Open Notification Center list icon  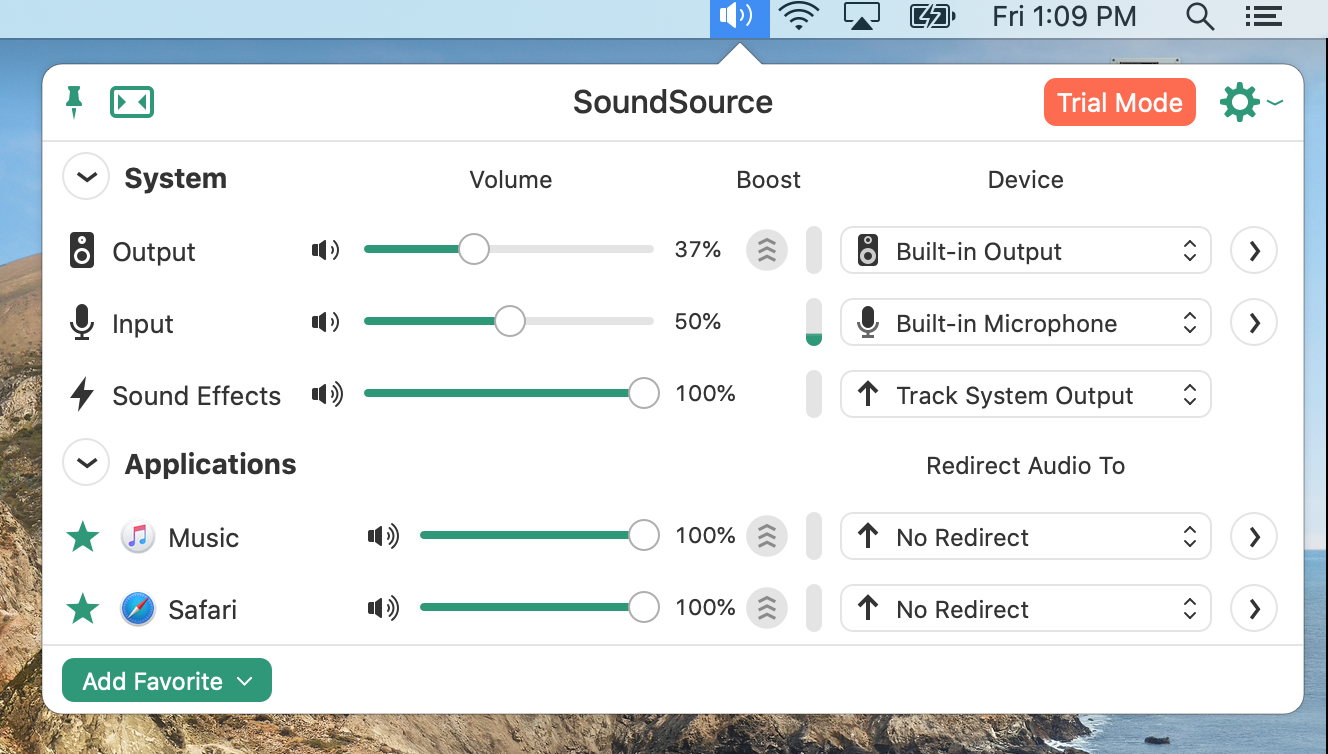[1264, 17]
